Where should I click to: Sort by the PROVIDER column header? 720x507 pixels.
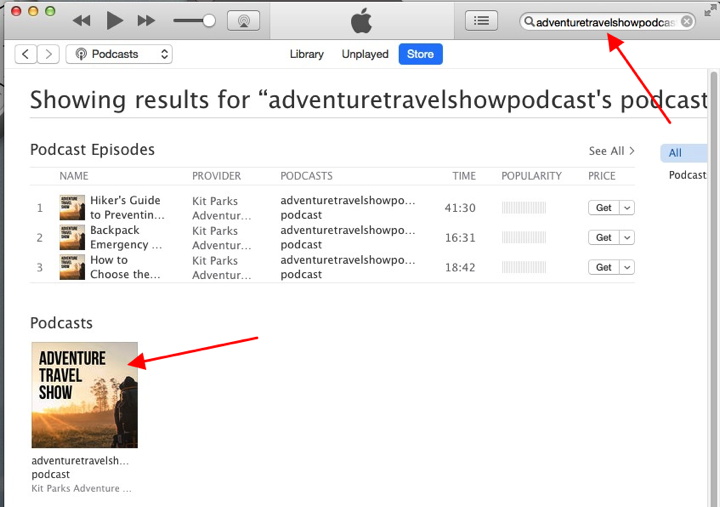point(216,176)
